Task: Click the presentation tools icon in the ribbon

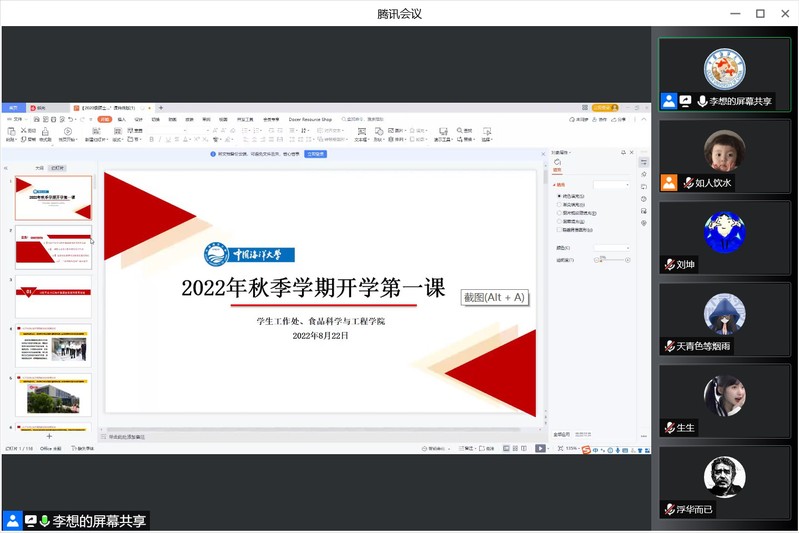Action: [443, 131]
